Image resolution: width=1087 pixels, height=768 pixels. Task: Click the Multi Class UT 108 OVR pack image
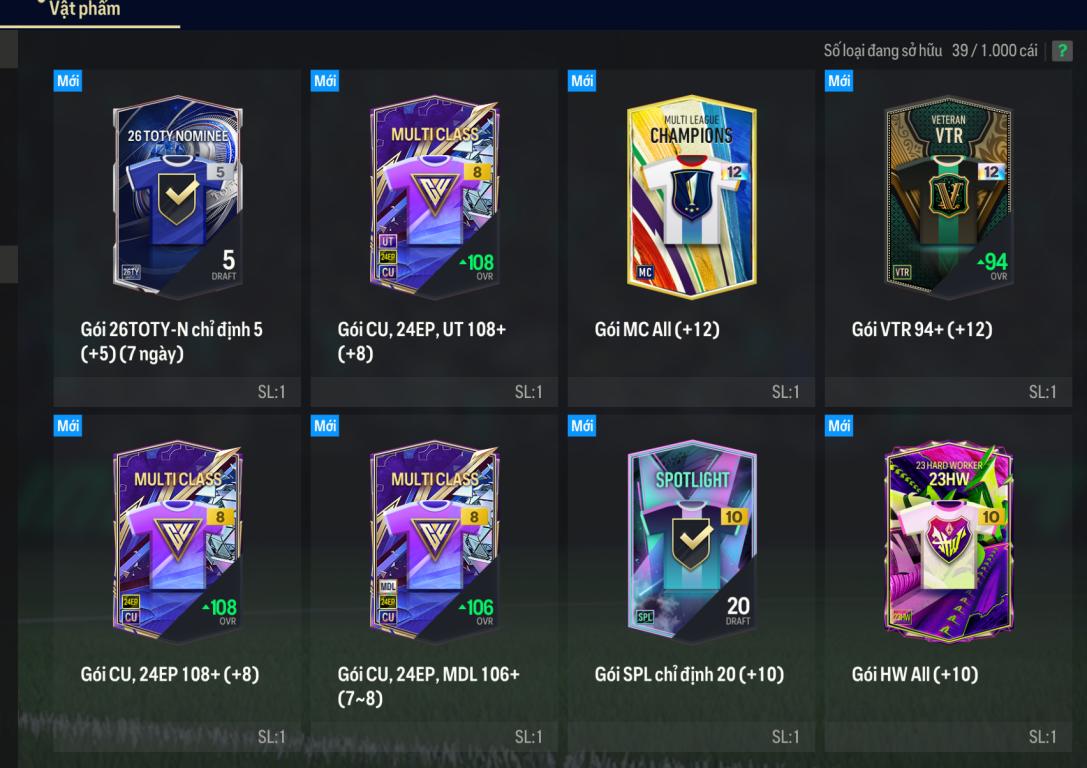tap(435, 197)
